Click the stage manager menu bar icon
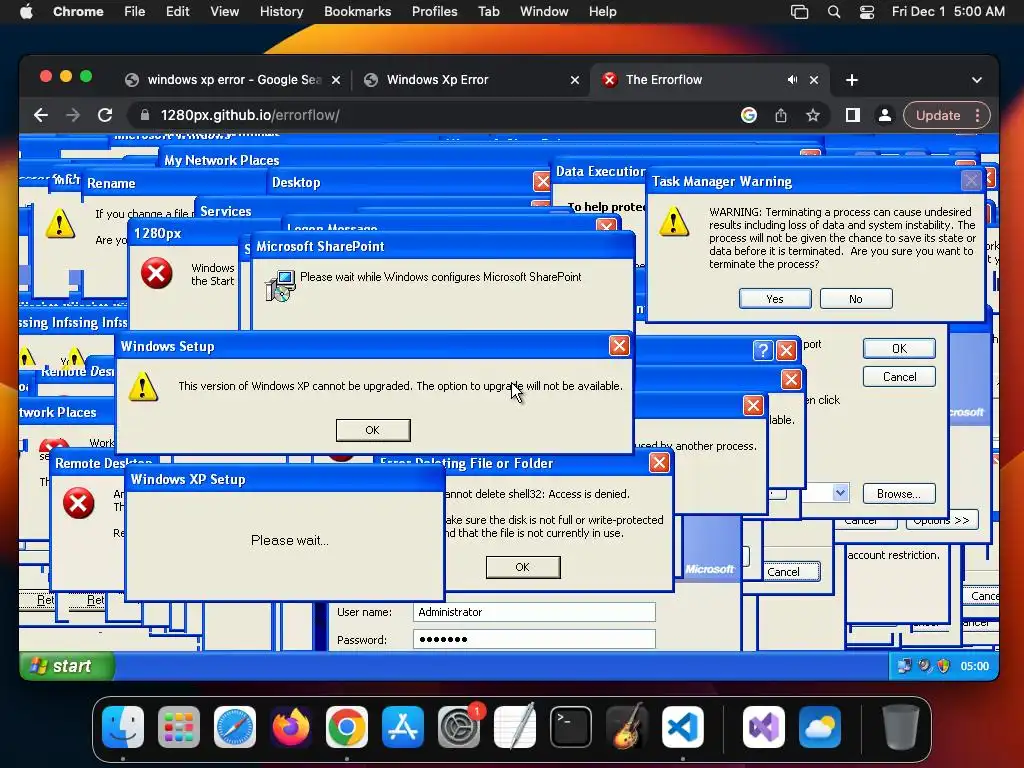 pos(799,12)
